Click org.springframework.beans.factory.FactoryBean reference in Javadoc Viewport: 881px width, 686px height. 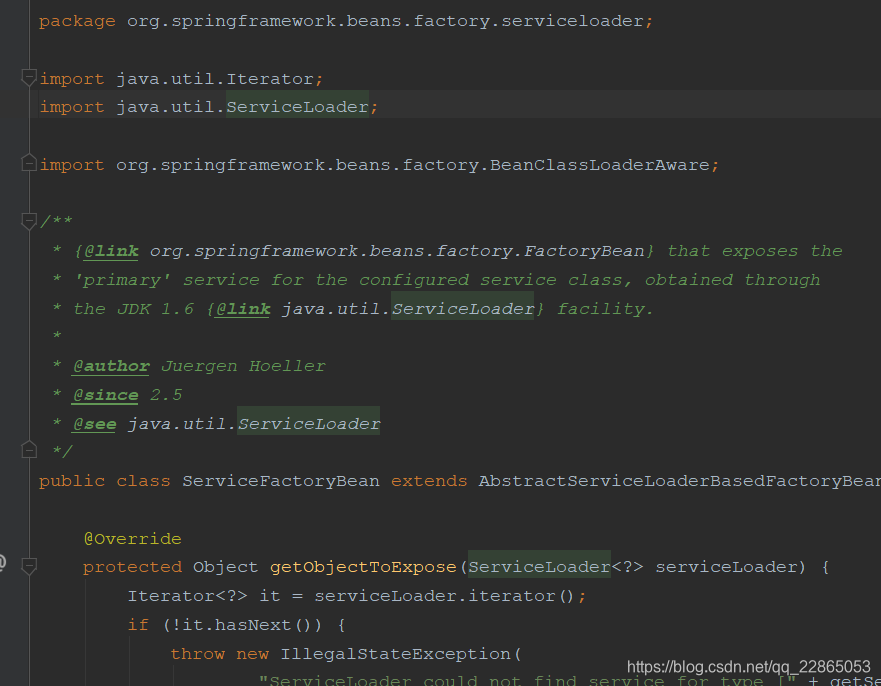pos(397,251)
